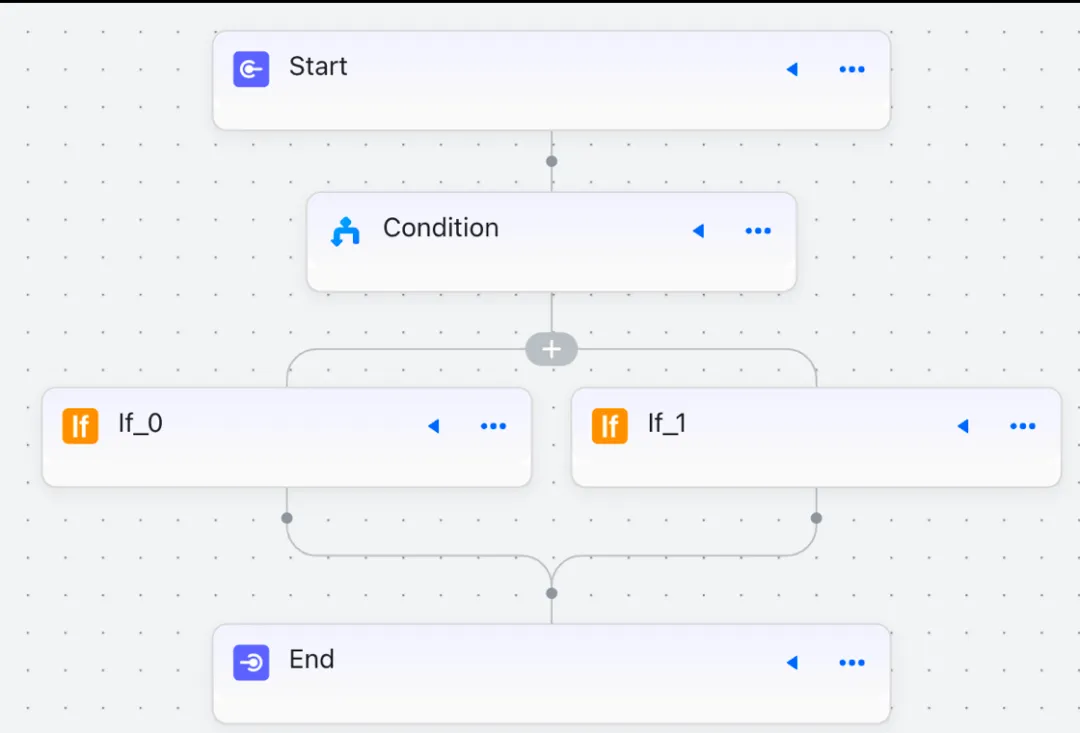Click the purple End node icon
The image size is (1080, 733).
click(251, 663)
